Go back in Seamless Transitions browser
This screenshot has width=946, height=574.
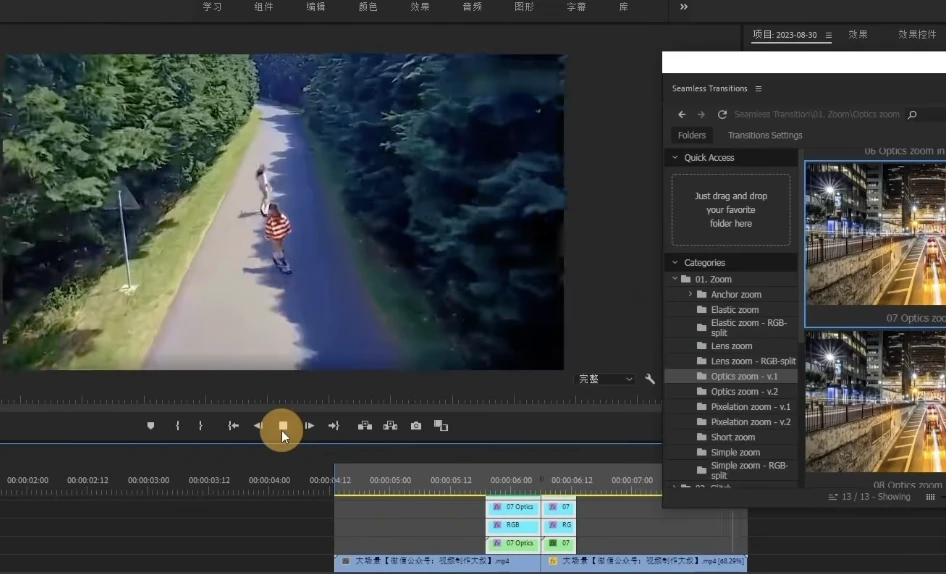click(x=682, y=114)
